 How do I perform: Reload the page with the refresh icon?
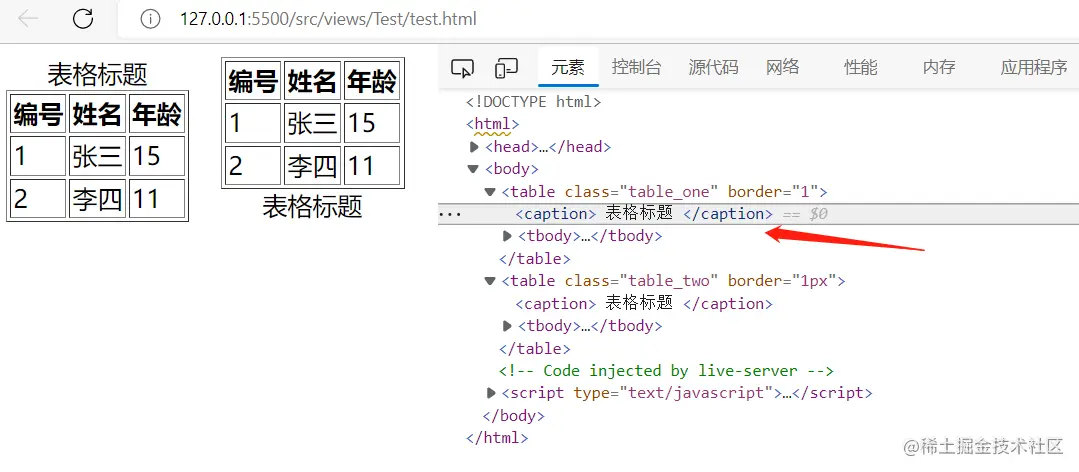[83, 19]
